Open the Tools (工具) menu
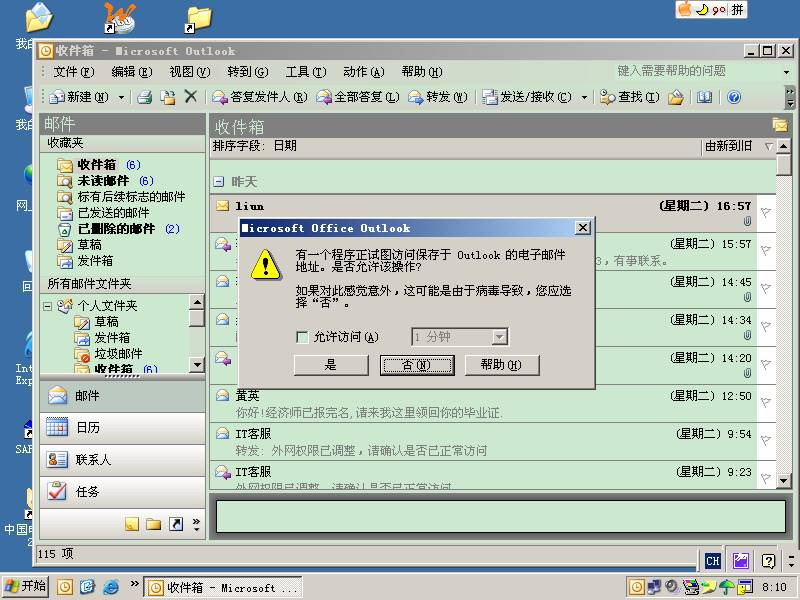Image resolution: width=800 pixels, height=600 pixels. [x=306, y=72]
